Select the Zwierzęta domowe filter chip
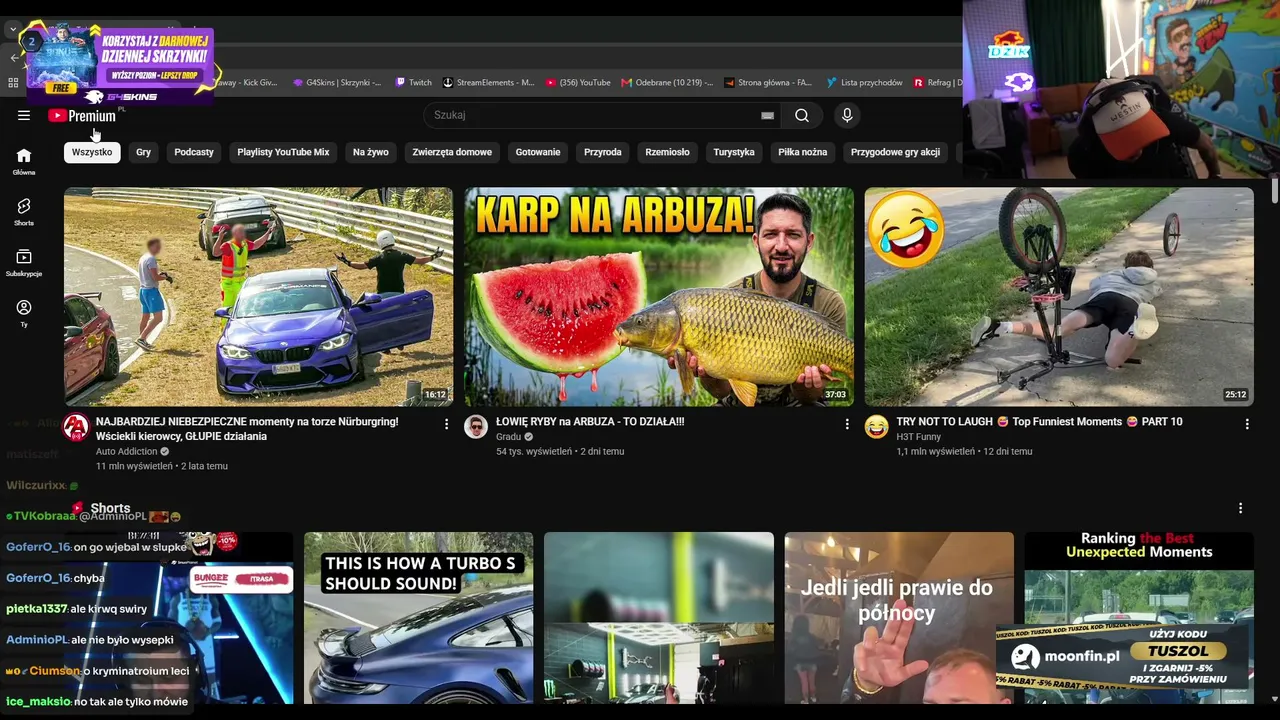The height and width of the screenshot is (720, 1280). coord(452,152)
